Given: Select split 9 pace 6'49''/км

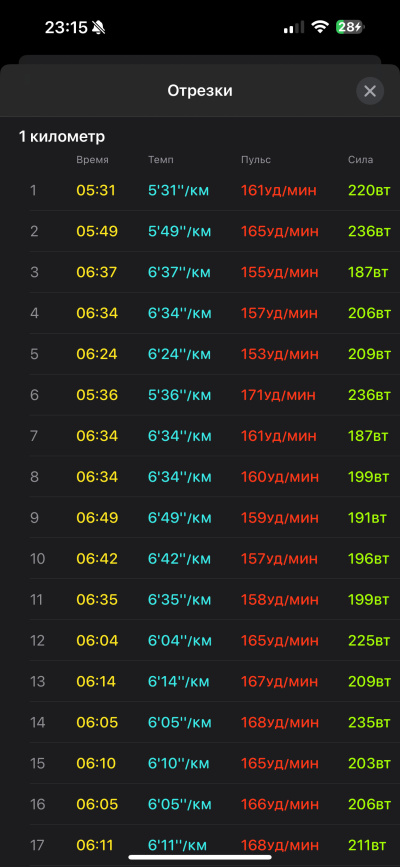Looking at the screenshot, I should pos(180,518).
